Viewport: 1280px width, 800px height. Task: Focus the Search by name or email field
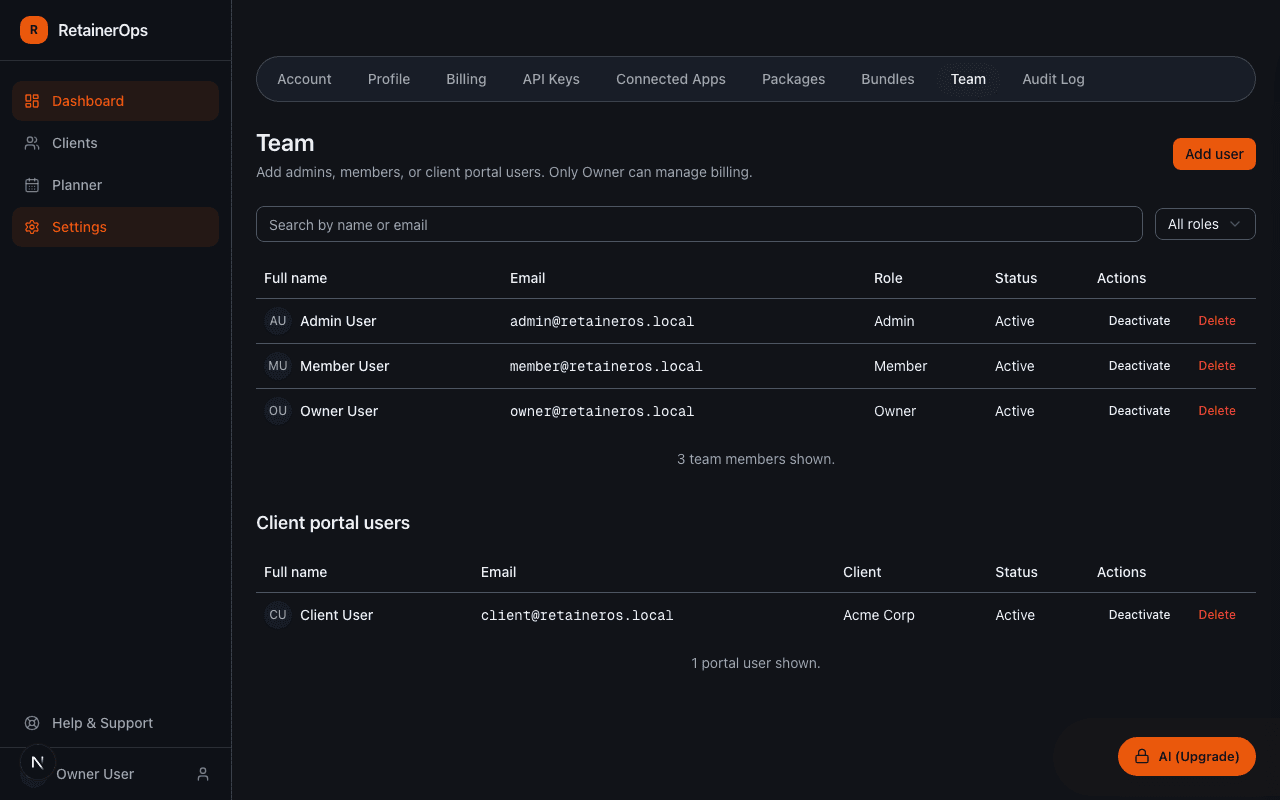(699, 224)
